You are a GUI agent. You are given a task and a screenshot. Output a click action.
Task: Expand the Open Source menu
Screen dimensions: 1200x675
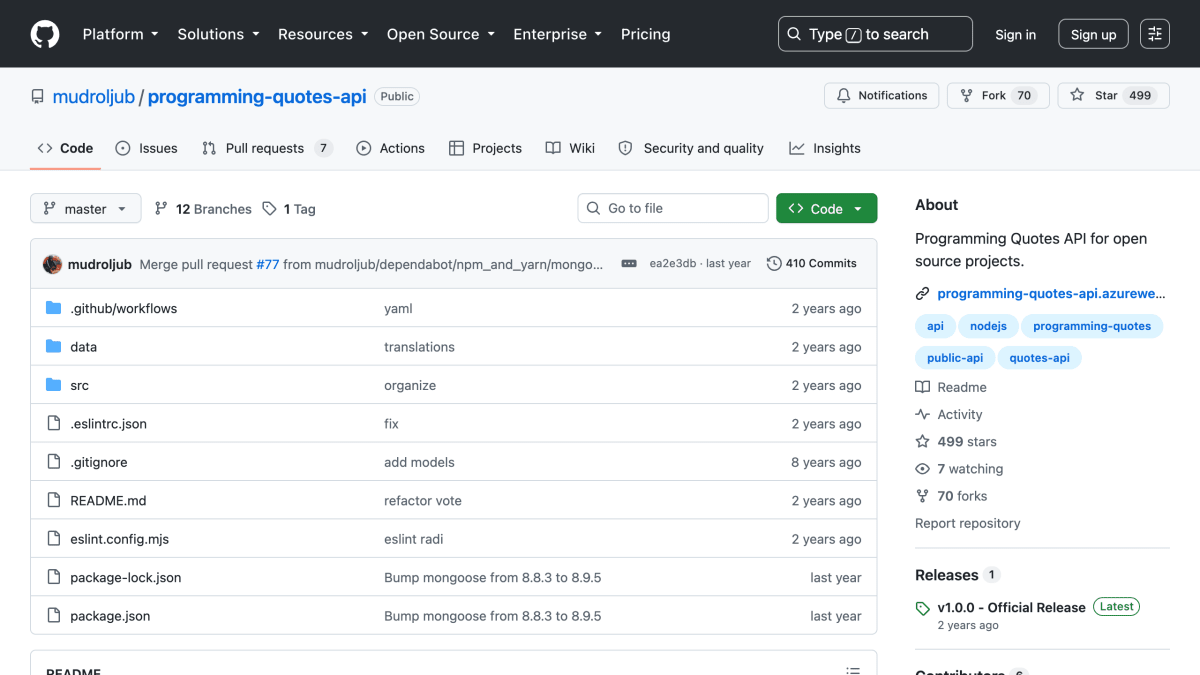441,34
